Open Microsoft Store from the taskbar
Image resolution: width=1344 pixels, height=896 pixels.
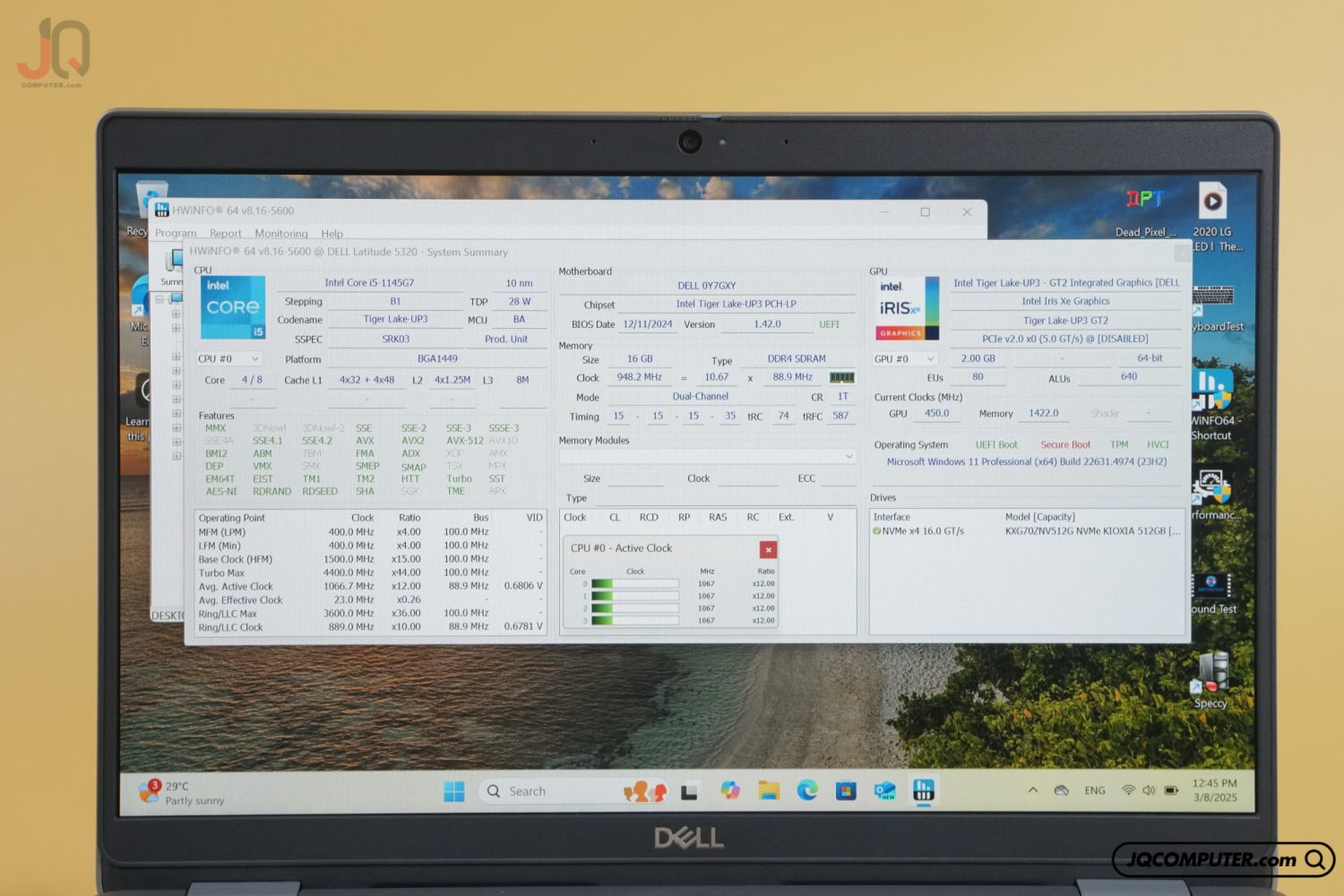click(846, 790)
